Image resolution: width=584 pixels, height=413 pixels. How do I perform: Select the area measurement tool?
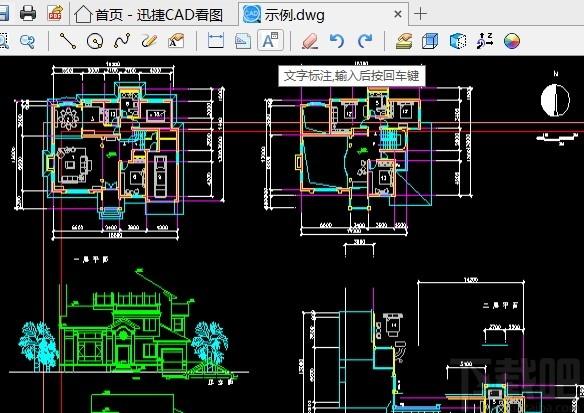click(x=243, y=41)
